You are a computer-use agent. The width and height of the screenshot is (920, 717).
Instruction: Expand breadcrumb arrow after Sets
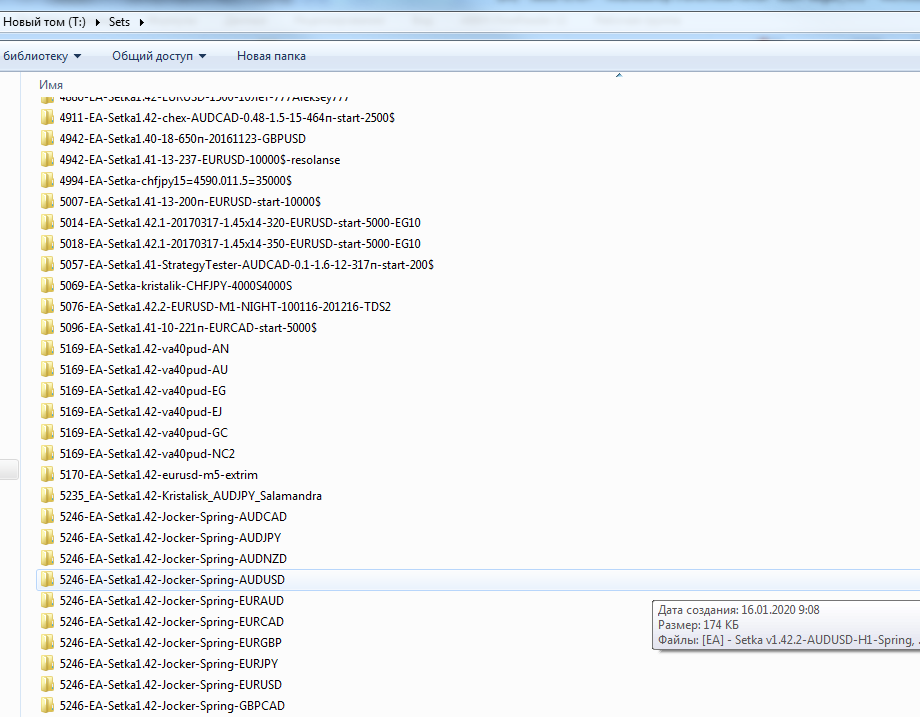point(141,22)
